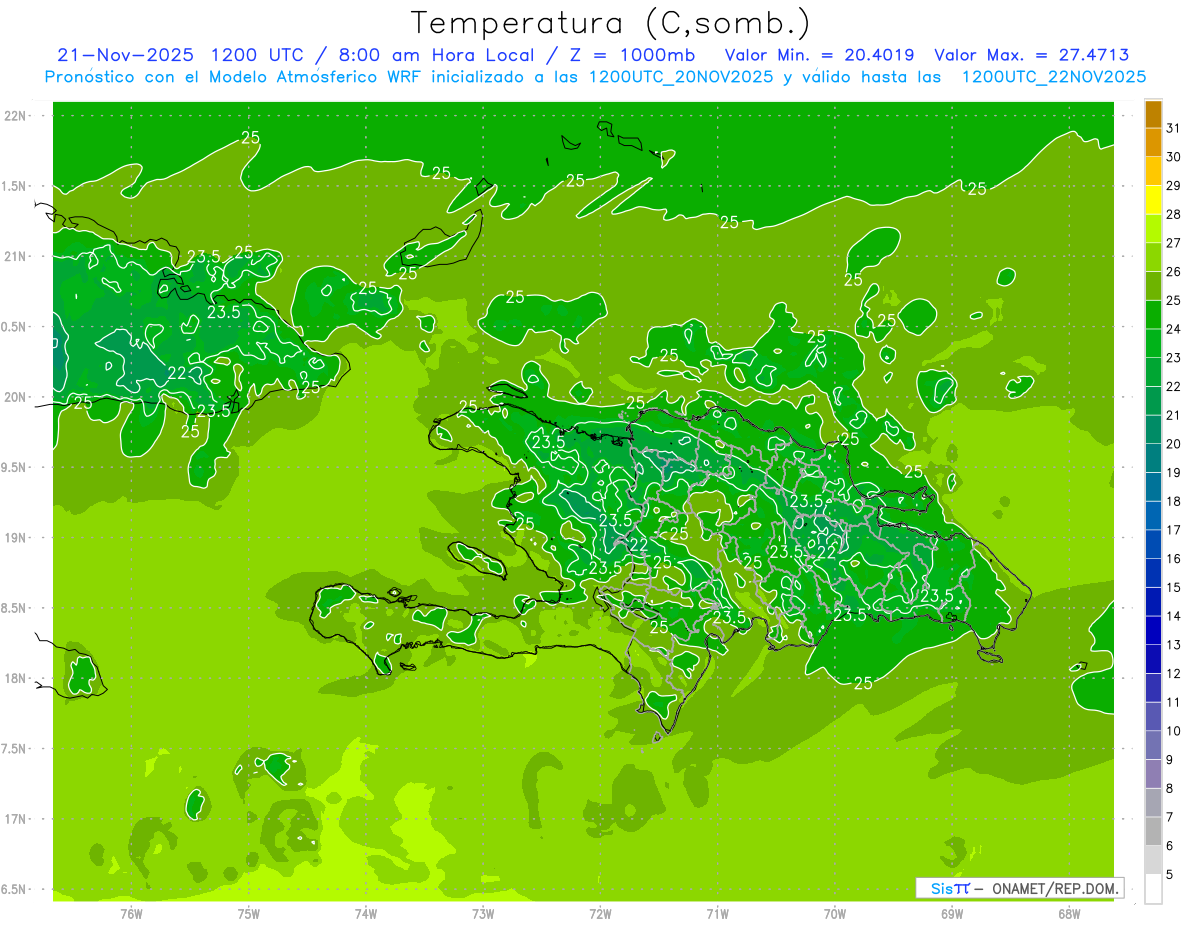Pick the light gray legend swatch between 5 and 6
This screenshot has width=1200, height=927.
1153,860
